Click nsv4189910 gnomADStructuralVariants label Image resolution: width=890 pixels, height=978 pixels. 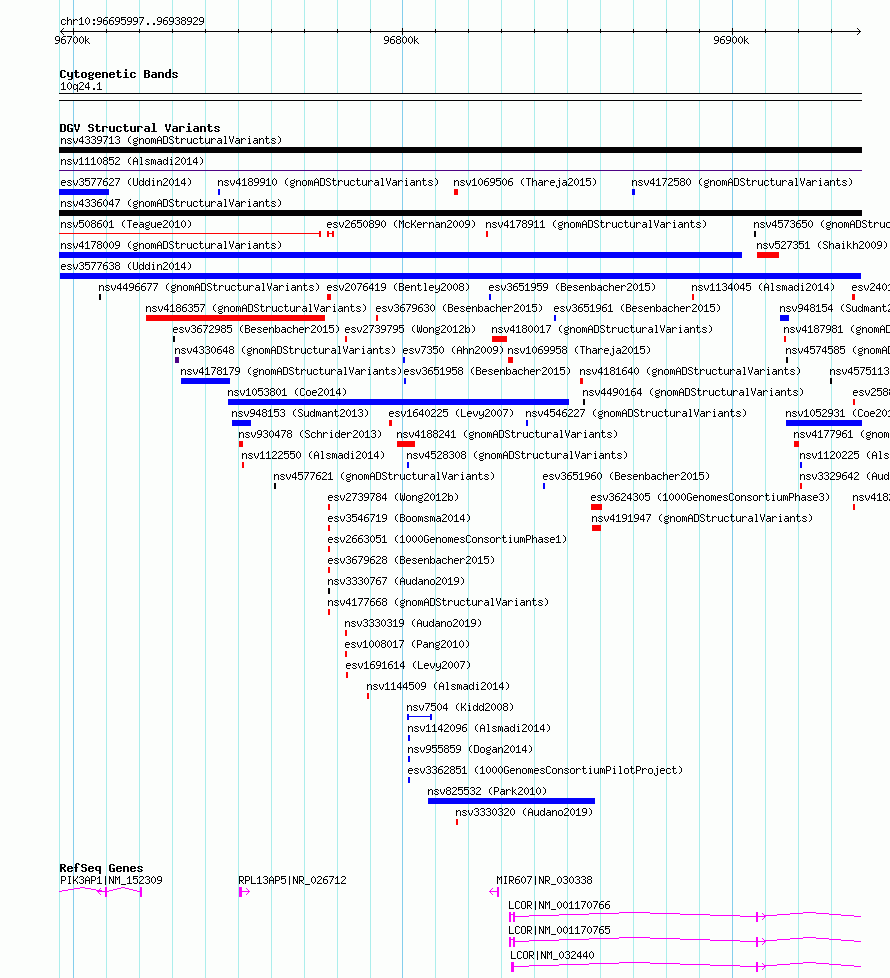pos(328,182)
